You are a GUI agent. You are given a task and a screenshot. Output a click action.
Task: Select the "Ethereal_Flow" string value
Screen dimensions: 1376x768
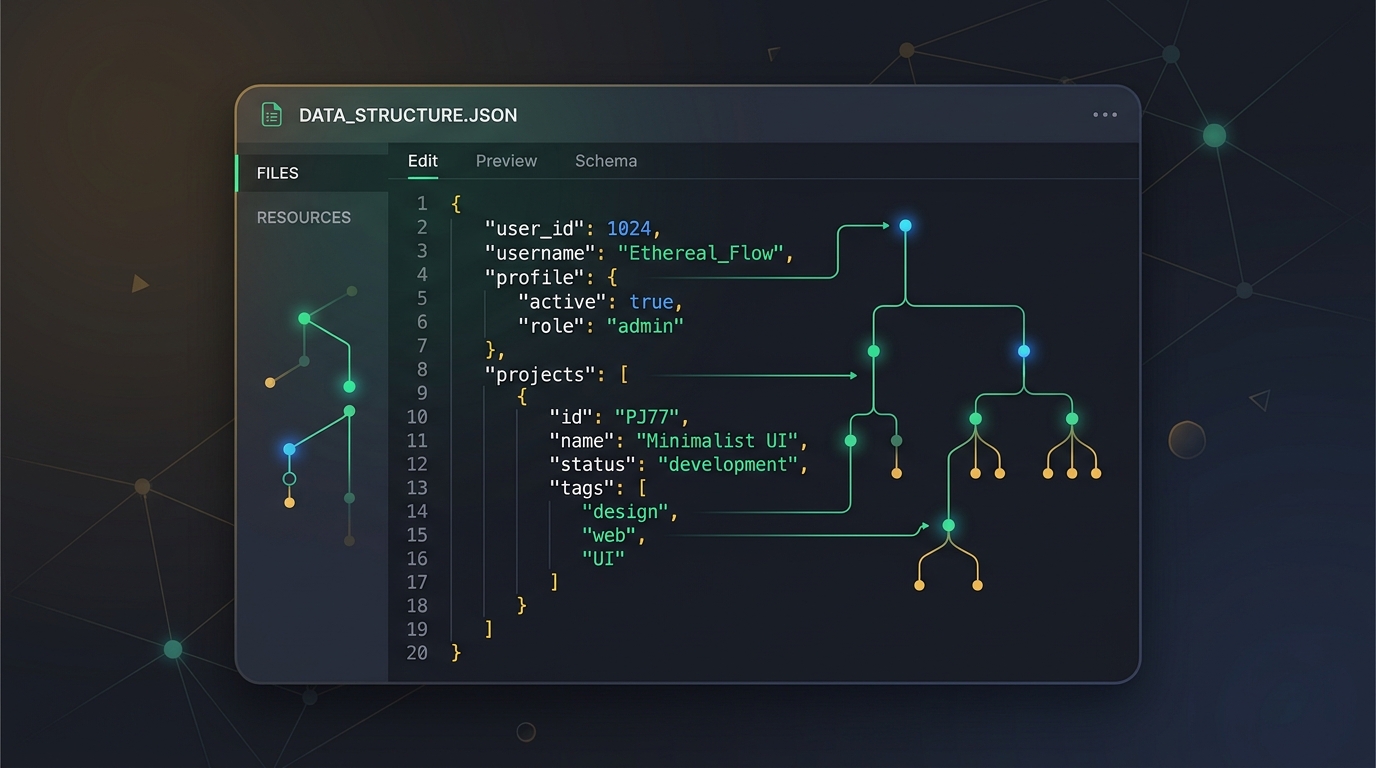[701, 253]
